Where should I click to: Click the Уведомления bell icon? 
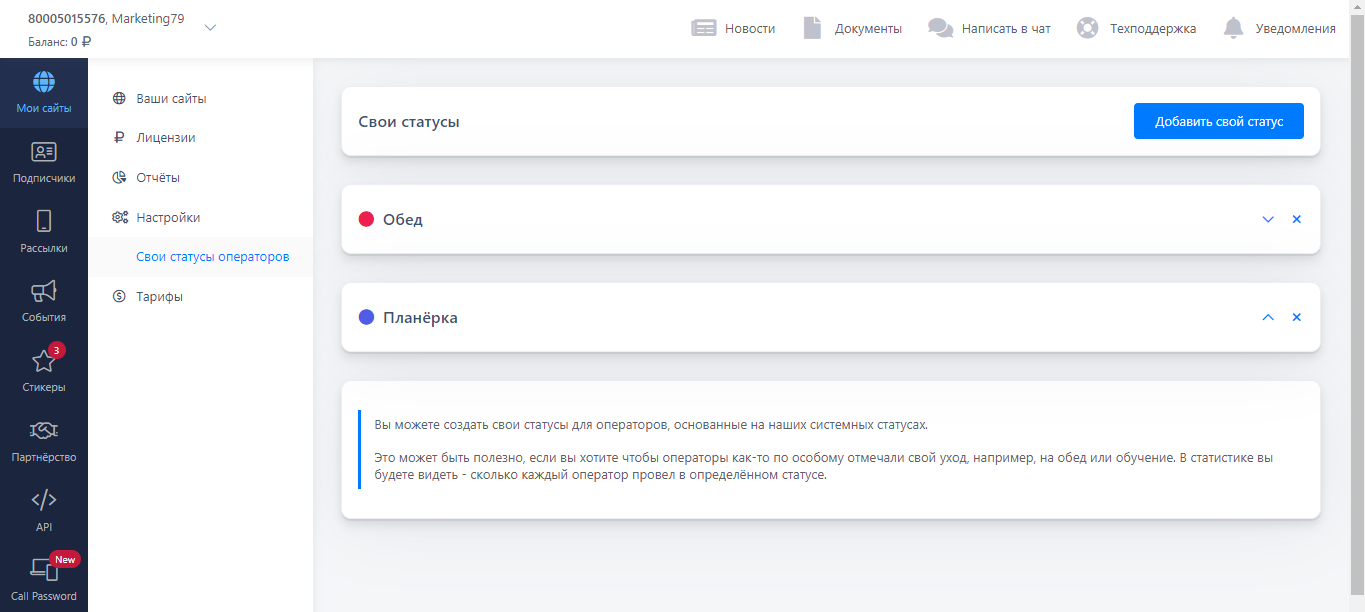[x=1233, y=28]
